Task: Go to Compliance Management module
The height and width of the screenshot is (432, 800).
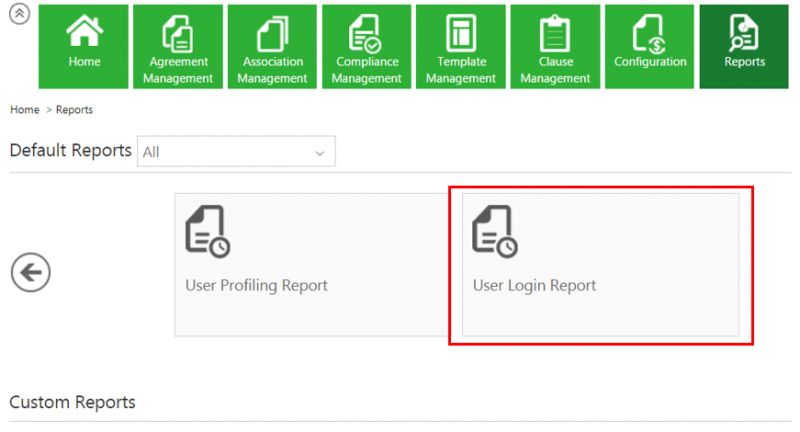Action: point(367,47)
